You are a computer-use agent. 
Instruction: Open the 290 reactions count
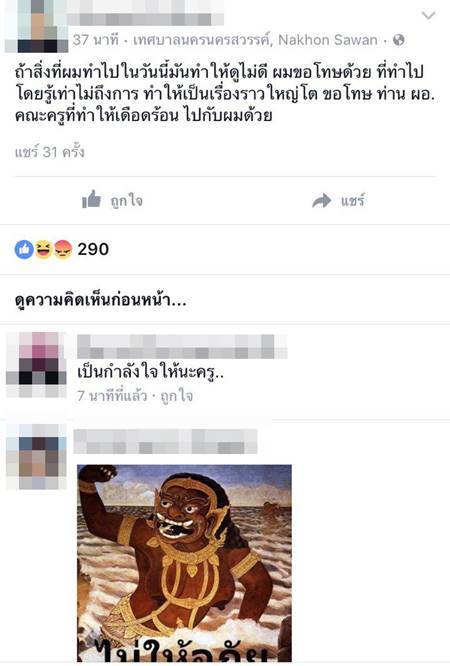[93, 249]
